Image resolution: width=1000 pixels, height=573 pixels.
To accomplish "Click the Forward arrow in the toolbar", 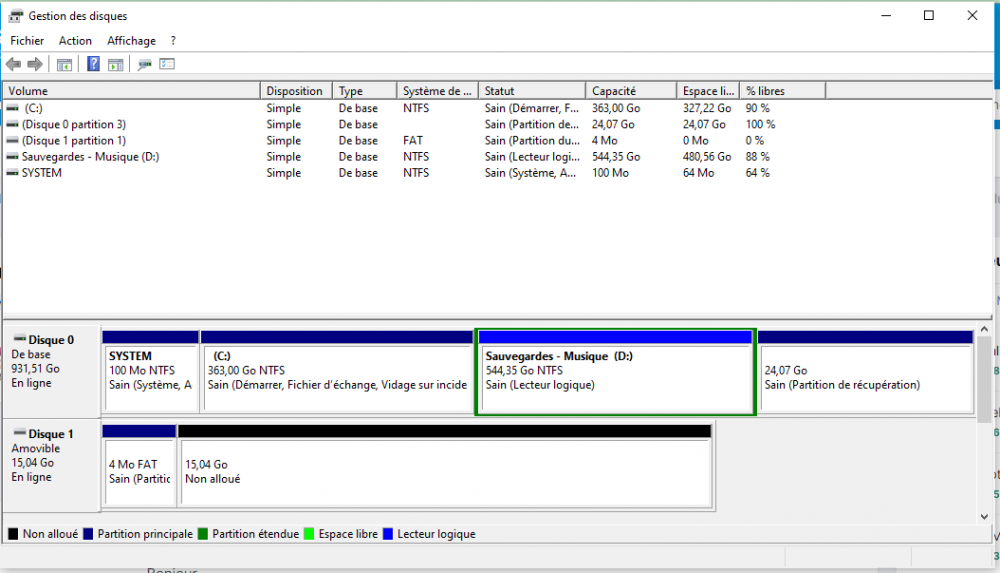I will click(35, 64).
